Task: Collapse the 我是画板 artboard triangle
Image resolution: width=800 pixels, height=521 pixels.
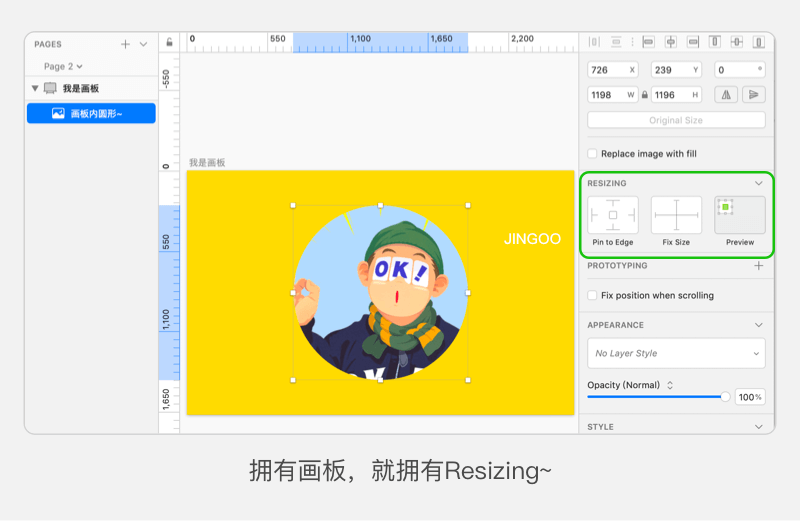Action: pos(35,88)
